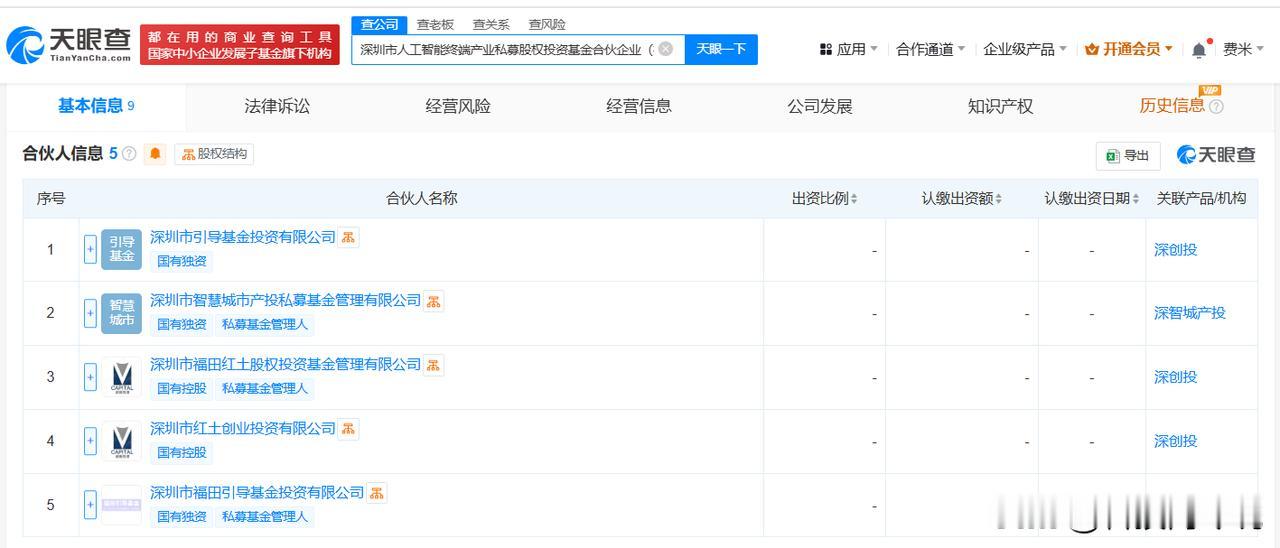1280x548 pixels.
Task: Open 深圳市福田引导基金投资有限公司 link
Action: pos(257,493)
